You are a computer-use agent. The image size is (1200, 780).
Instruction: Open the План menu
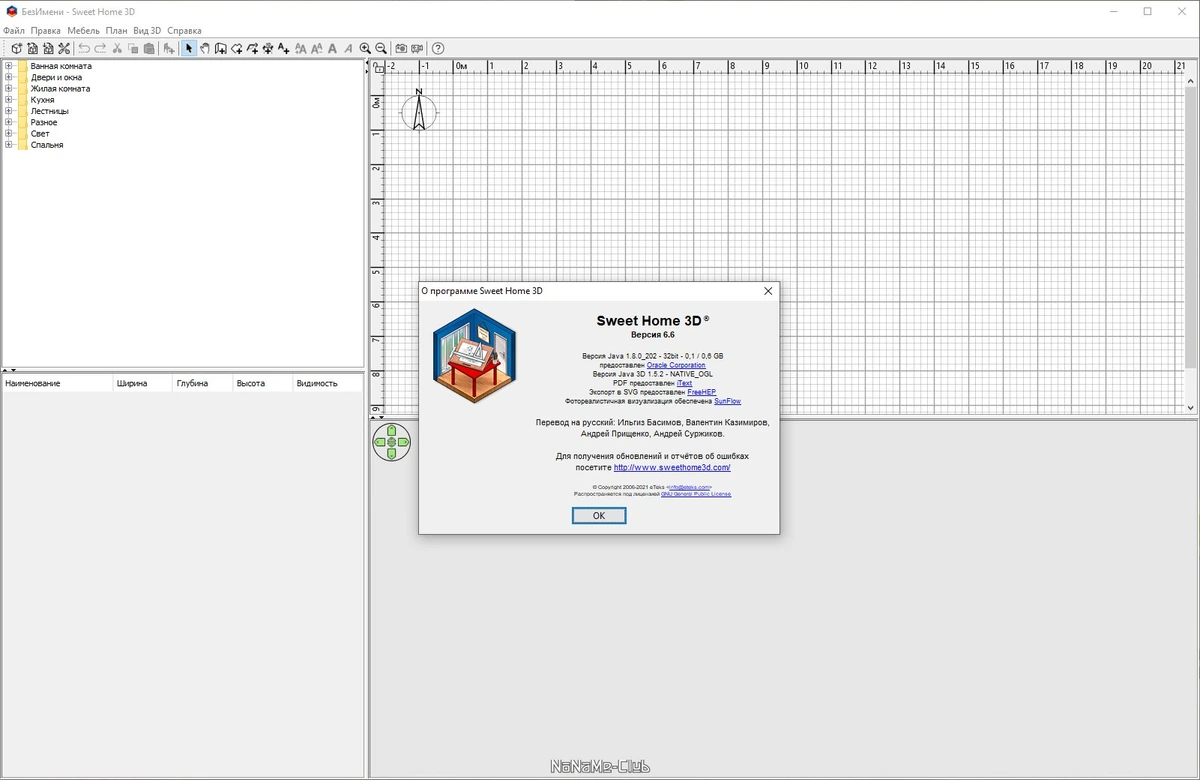[117, 31]
